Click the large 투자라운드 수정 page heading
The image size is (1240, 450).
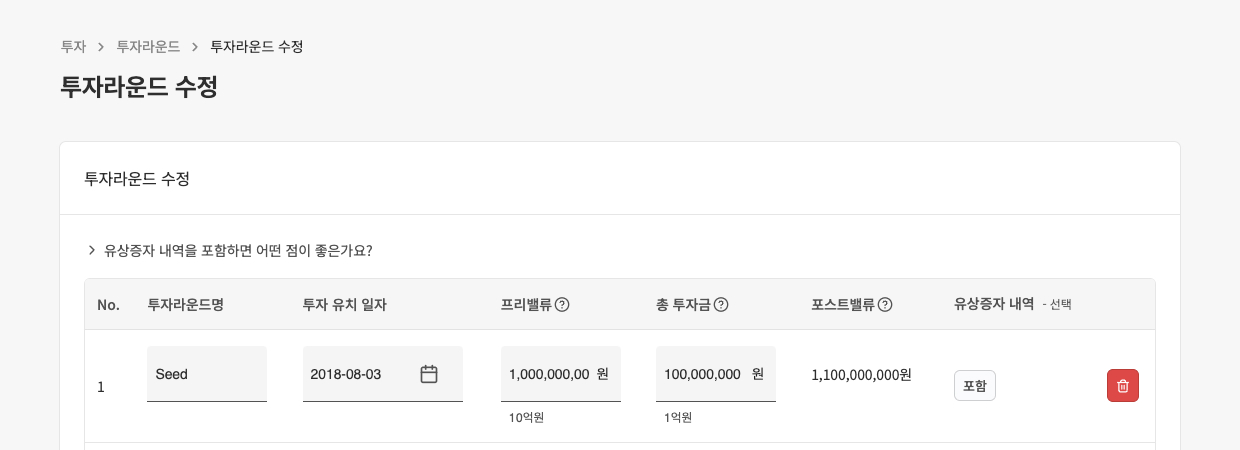click(x=139, y=87)
